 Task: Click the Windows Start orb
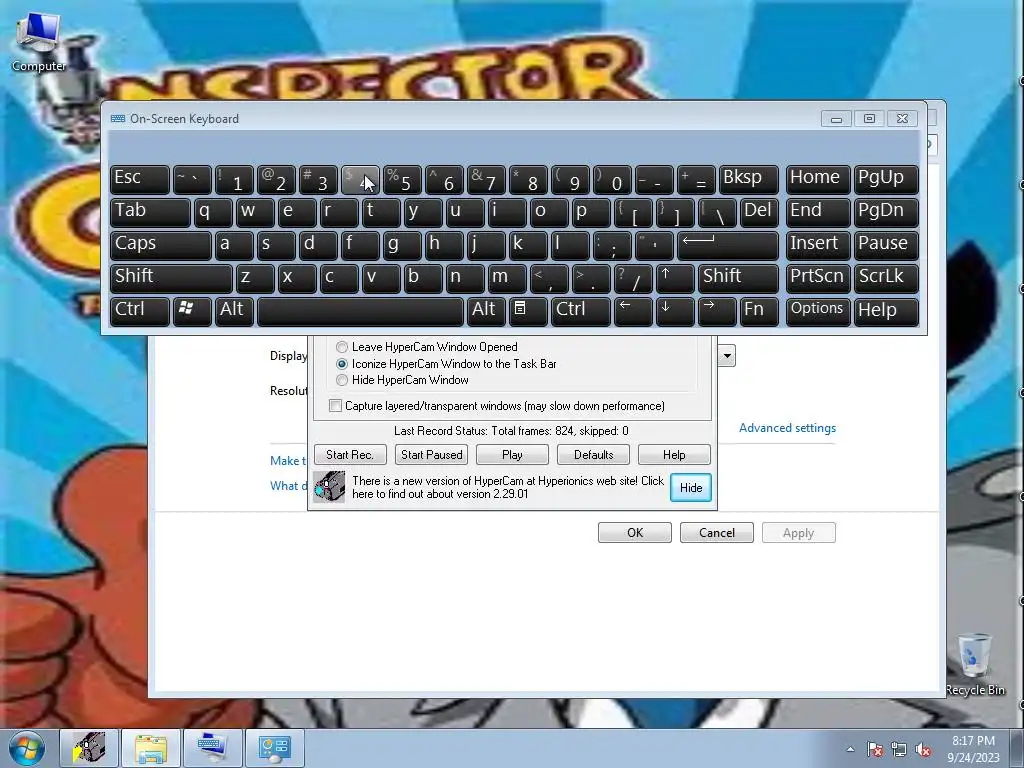point(27,748)
